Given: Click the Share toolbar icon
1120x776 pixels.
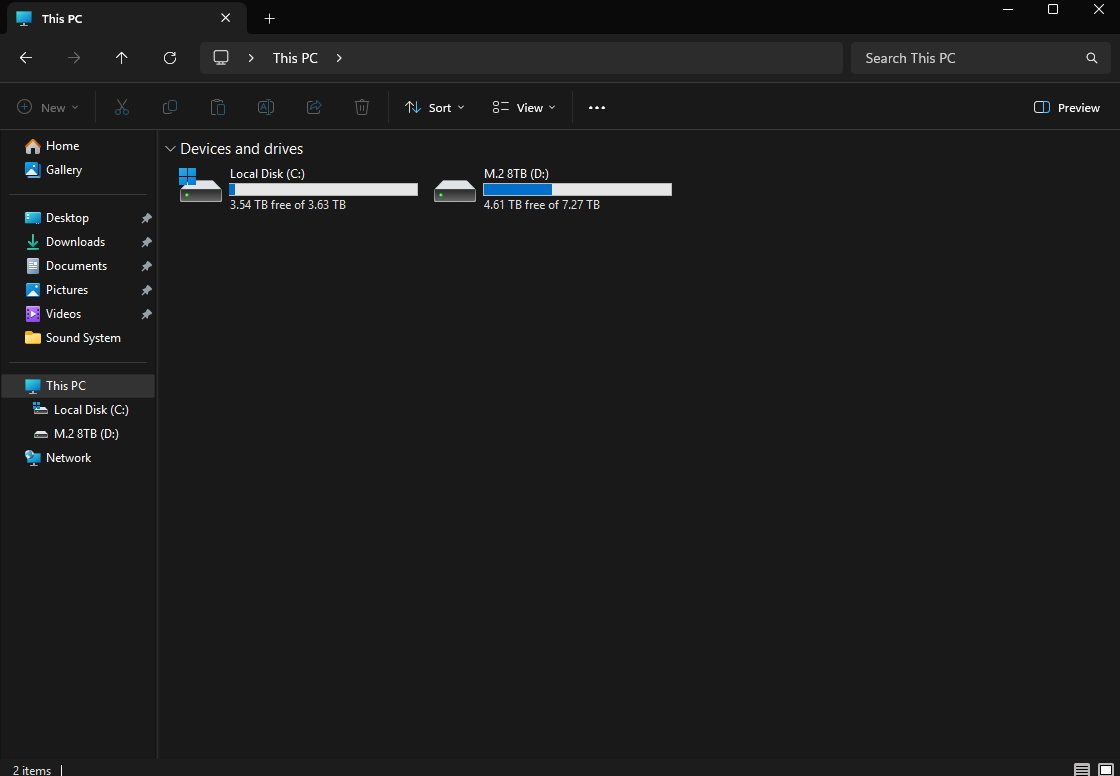Looking at the screenshot, I should (x=314, y=107).
